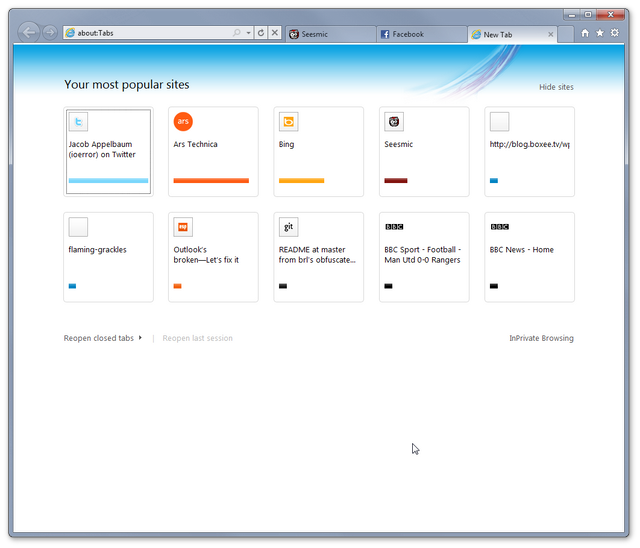The image size is (640, 548).
Task: Open Jacob Appelbaum Twitter tile
Action: (108, 151)
